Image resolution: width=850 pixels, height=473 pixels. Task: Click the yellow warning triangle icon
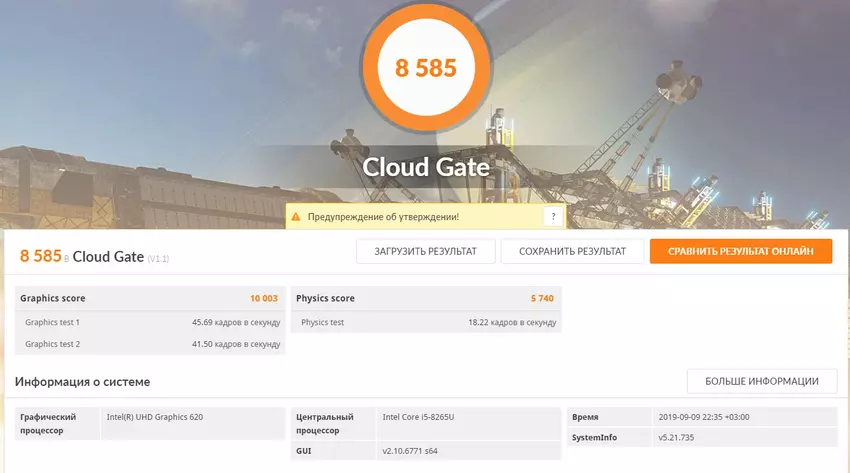[x=294, y=216]
